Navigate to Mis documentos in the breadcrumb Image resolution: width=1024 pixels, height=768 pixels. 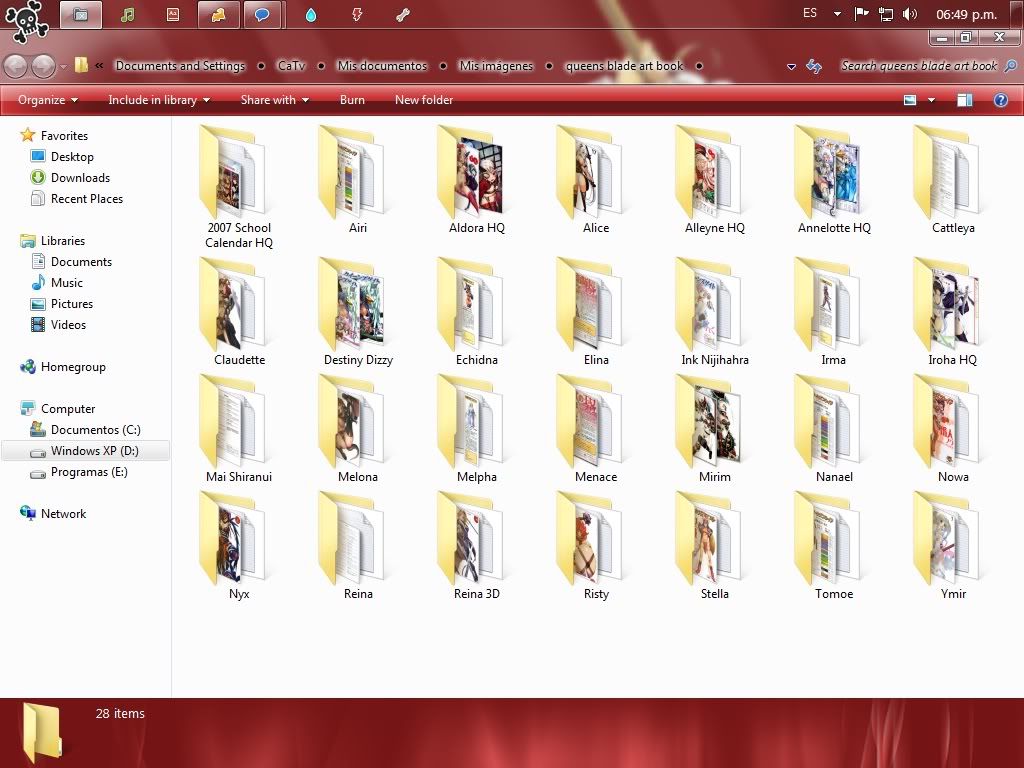coord(382,65)
